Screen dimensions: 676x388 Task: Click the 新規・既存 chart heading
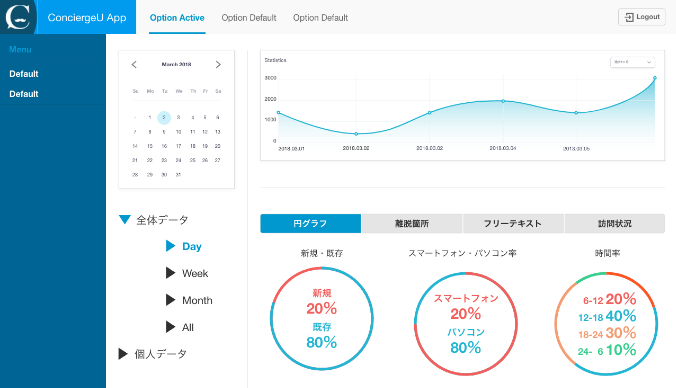(322, 253)
